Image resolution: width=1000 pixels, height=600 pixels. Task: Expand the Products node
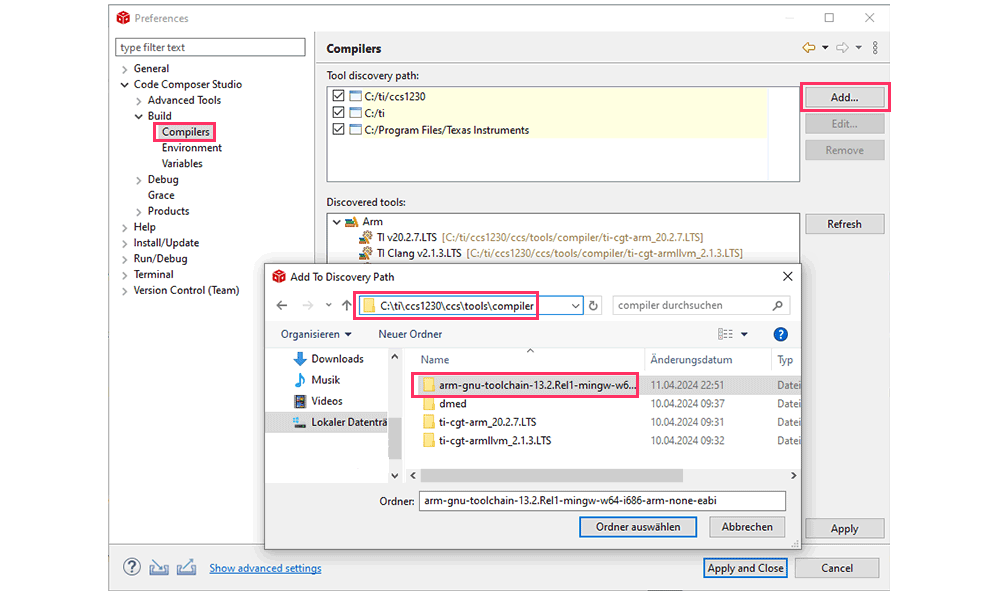click(138, 212)
